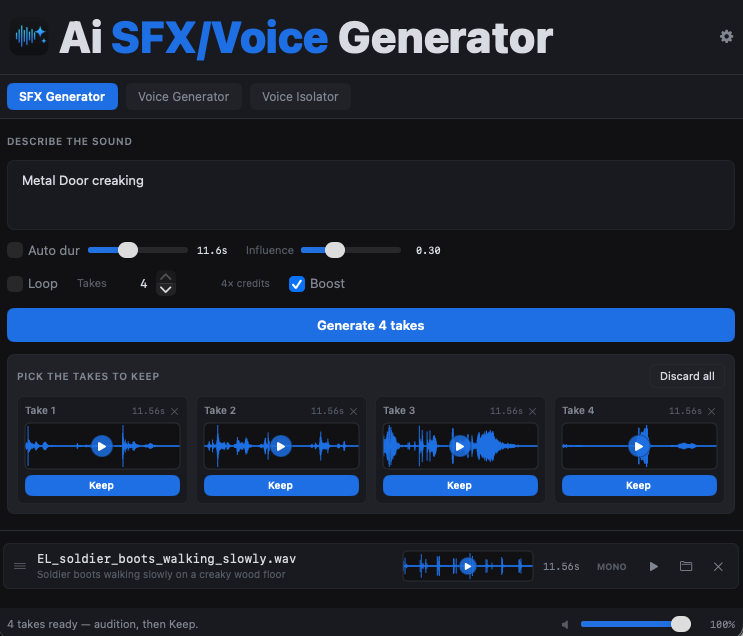Open the Voice Isolator tab

point(300,97)
